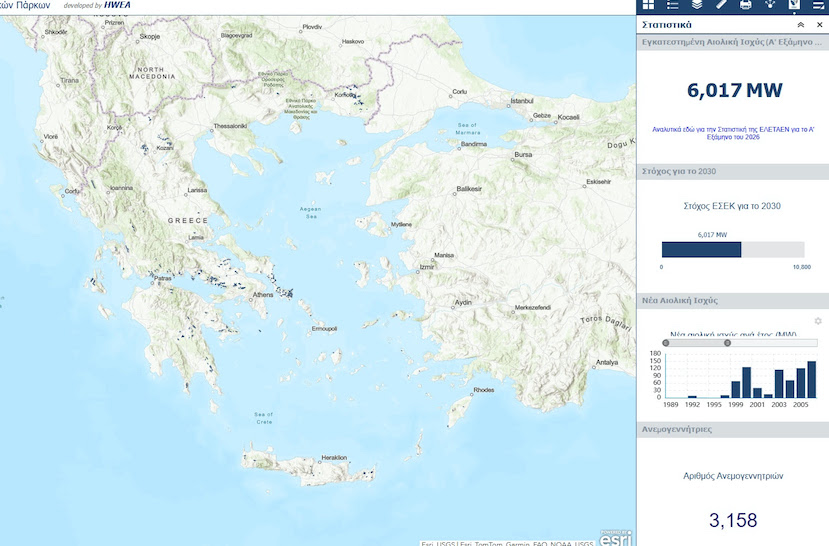Image resolution: width=829 pixels, height=546 pixels.
Task: Click the Tirana label on the map
Action: pyautogui.click(x=69, y=80)
